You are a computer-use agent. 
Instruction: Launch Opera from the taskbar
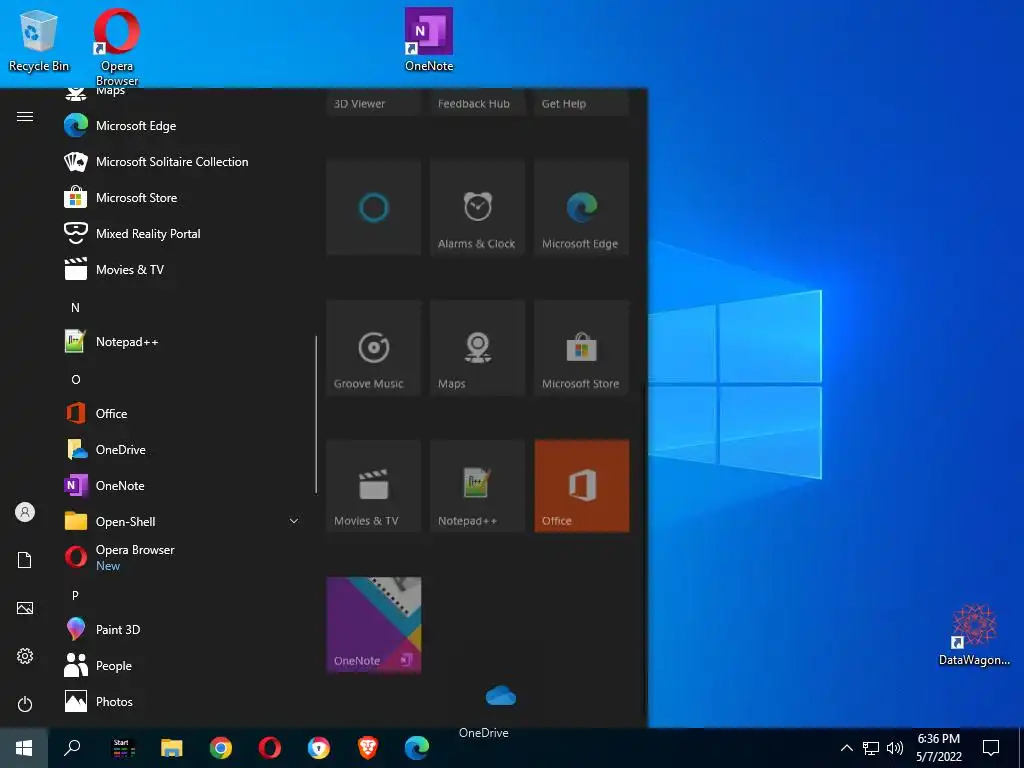click(x=270, y=748)
